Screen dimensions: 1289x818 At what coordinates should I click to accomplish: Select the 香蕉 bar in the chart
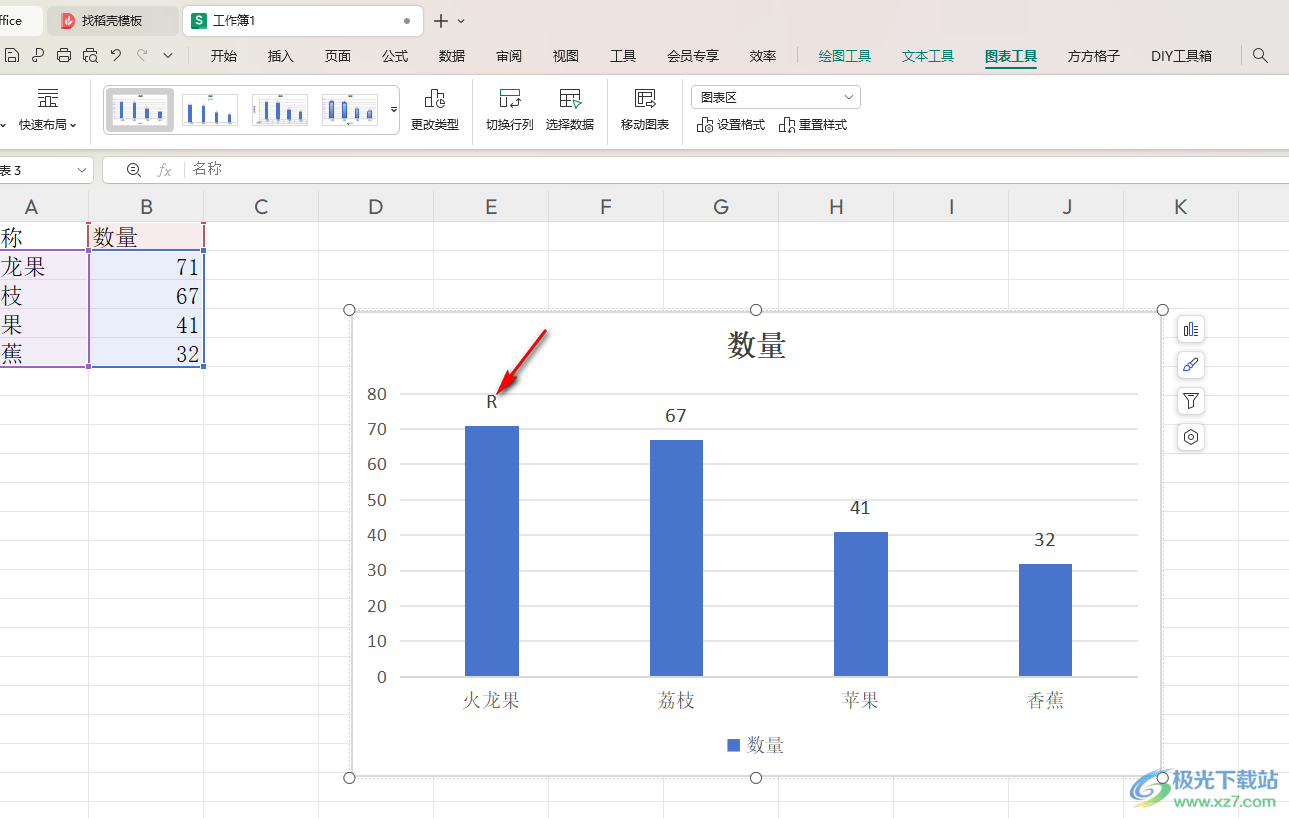click(x=1045, y=620)
